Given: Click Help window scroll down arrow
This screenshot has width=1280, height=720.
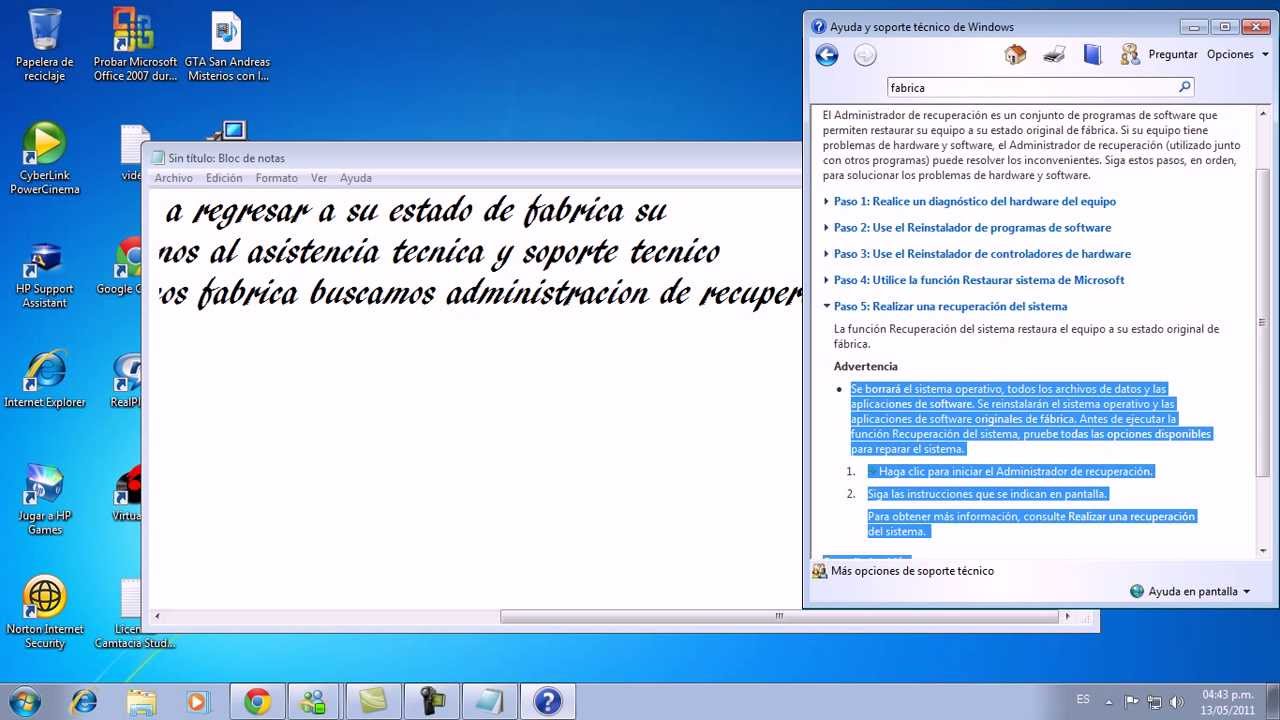Looking at the screenshot, I should pos(1263,550).
